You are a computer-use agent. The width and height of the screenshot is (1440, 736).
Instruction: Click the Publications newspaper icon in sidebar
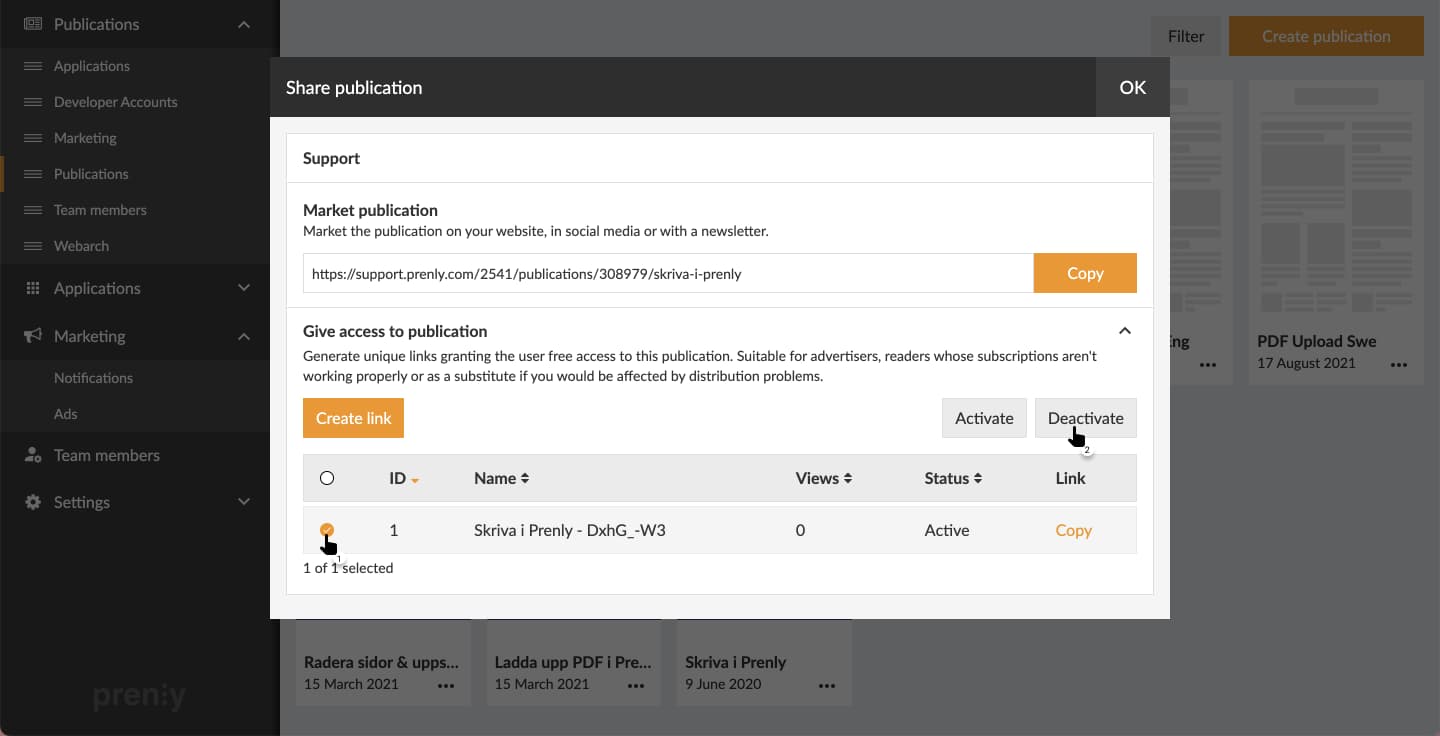click(x=33, y=24)
